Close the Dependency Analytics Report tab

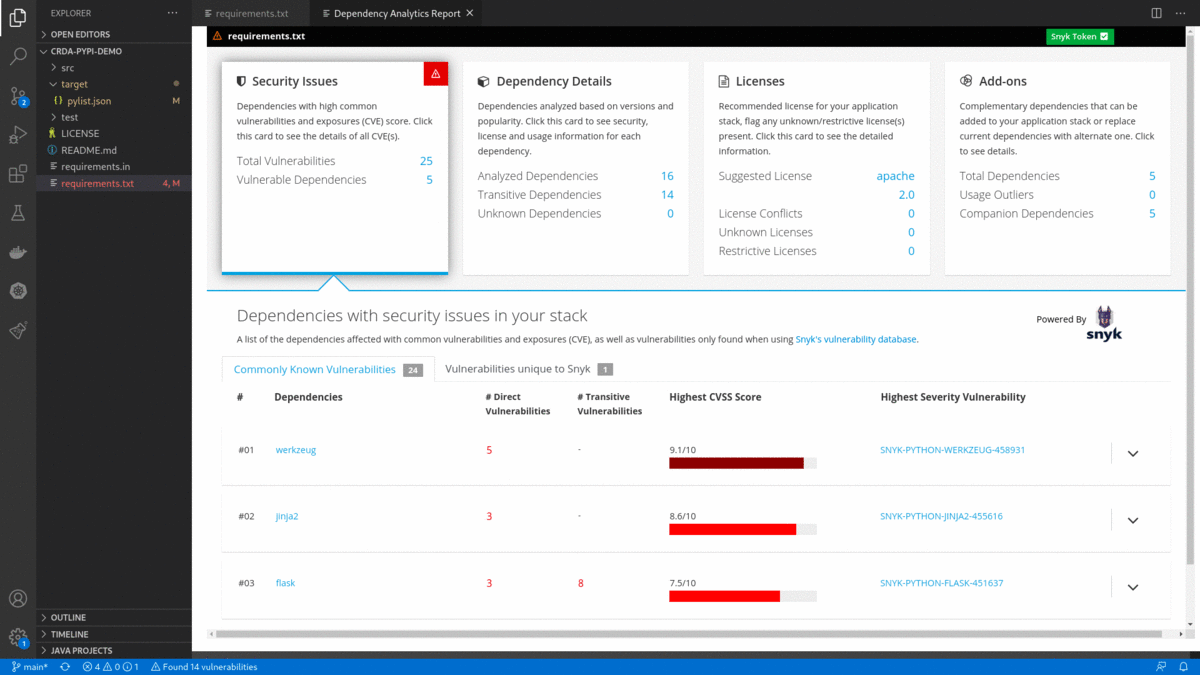pyautogui.click(x=468, y=14)
